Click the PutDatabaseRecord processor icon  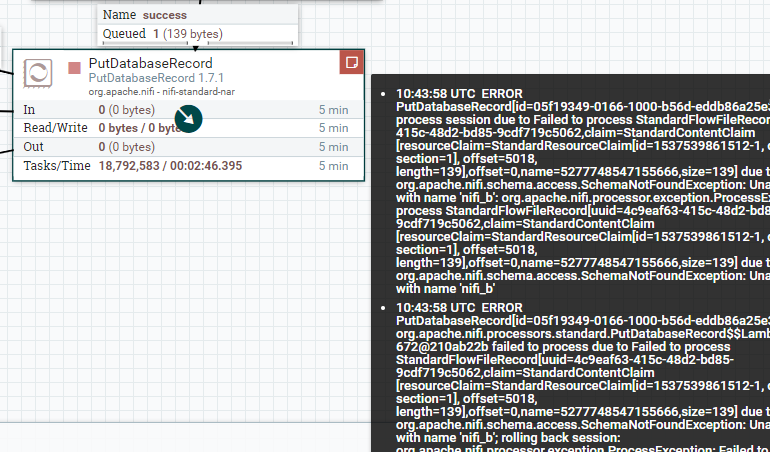coord(38,74)
